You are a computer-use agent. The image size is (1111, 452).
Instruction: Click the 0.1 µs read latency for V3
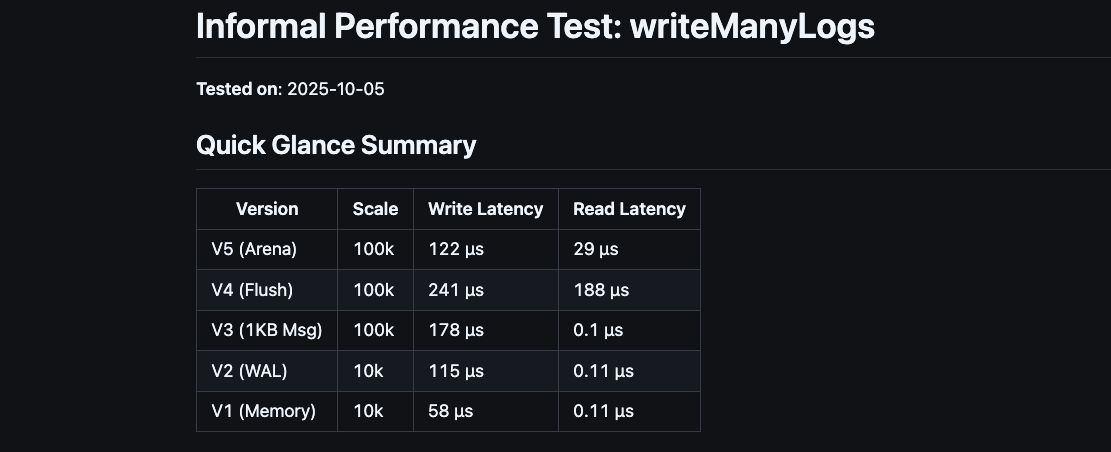point(598,330)
